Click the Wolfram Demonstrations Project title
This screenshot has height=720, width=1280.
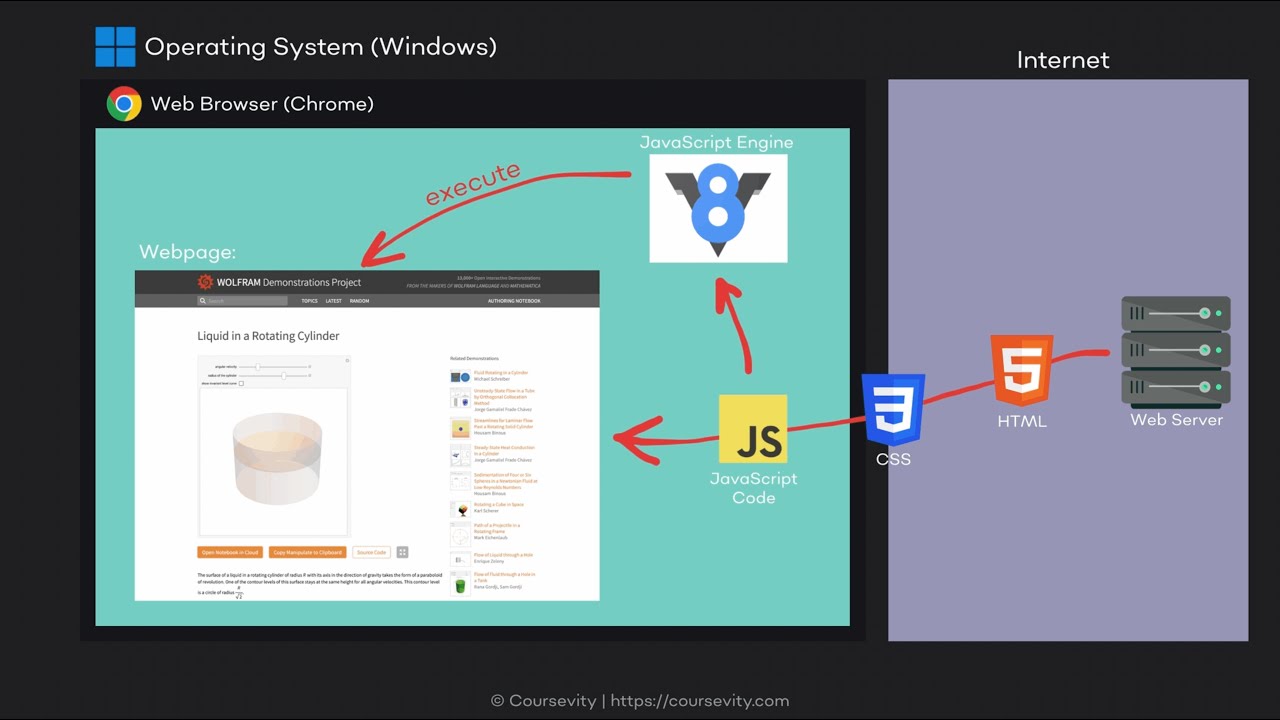coord(289,282)
